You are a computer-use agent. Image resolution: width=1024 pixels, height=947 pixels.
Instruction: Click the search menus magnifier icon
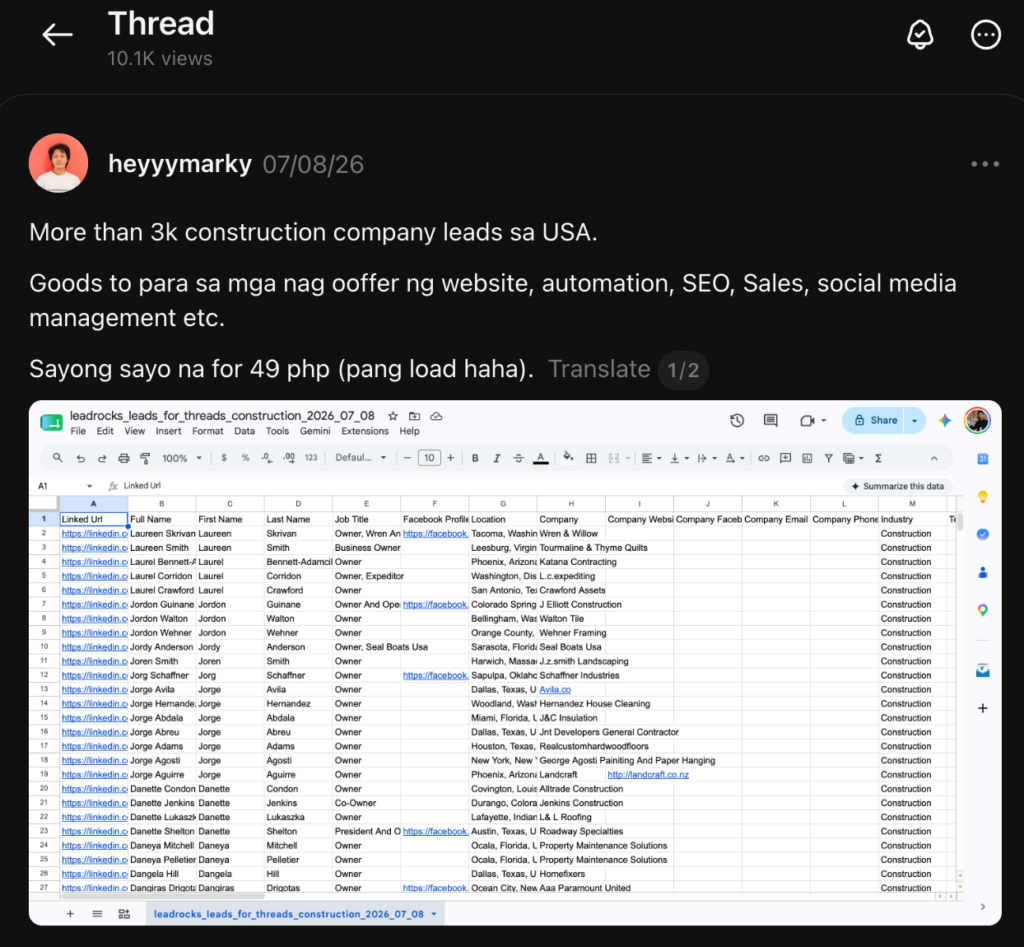click(57, 458)
